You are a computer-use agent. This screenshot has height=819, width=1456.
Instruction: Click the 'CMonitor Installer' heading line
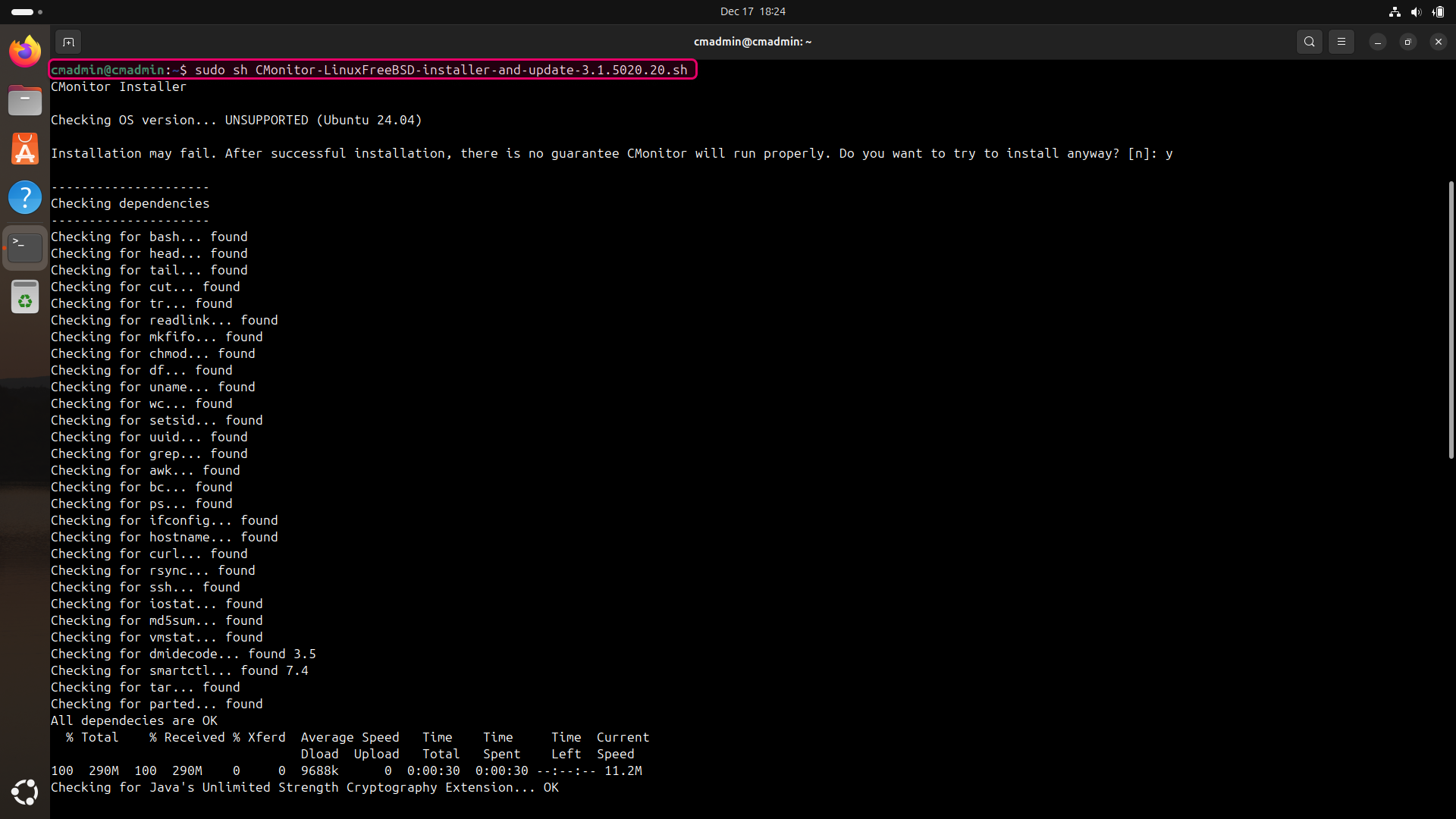[x=118, y=86]
